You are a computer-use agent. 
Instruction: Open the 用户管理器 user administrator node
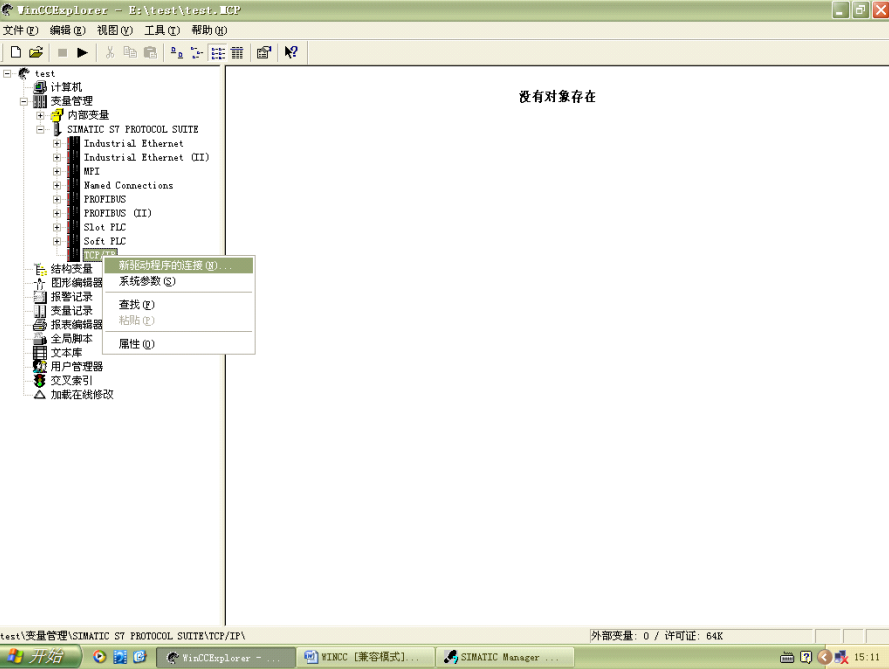77,366
